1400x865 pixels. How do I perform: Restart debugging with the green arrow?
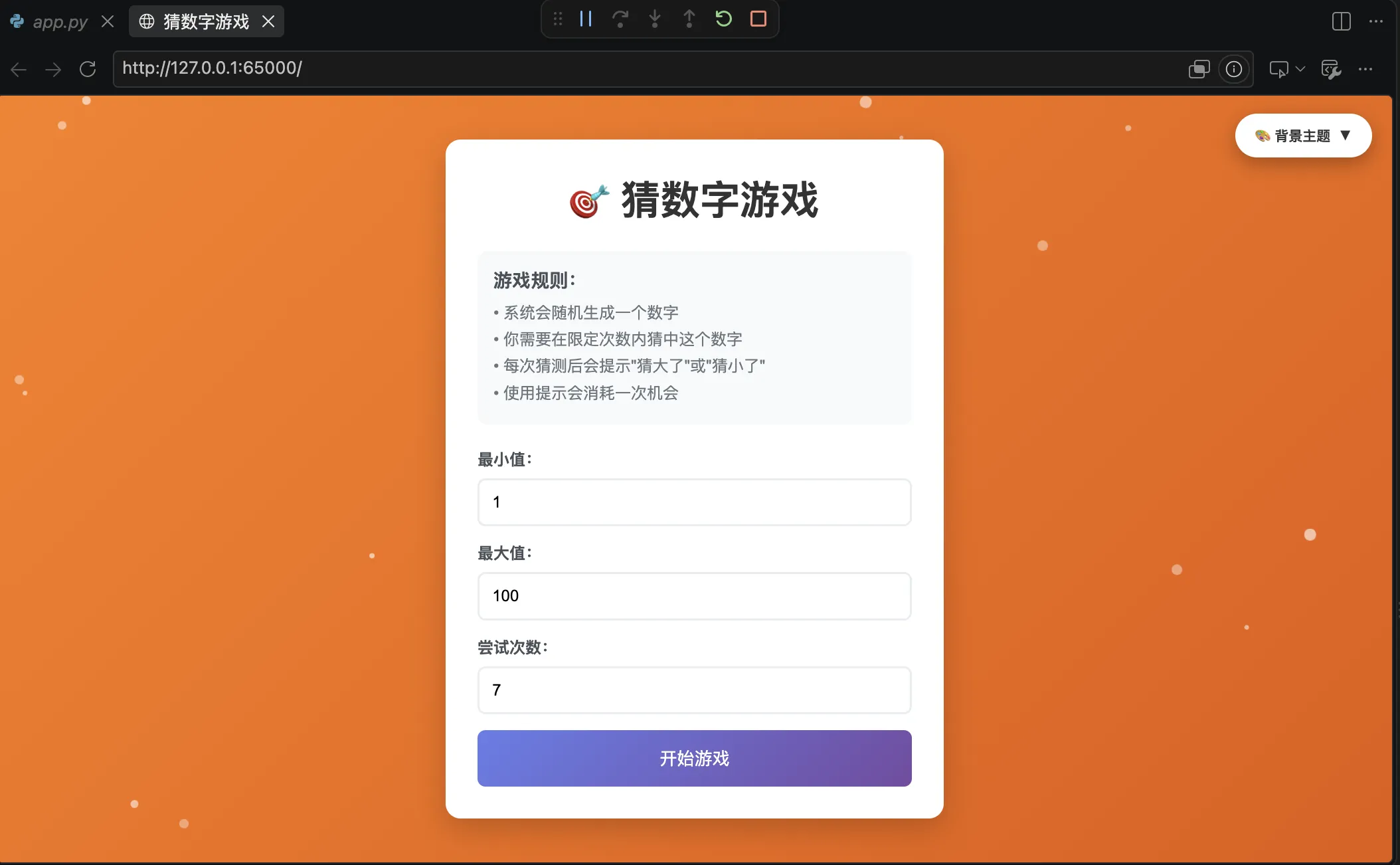(x=724, y=19)
